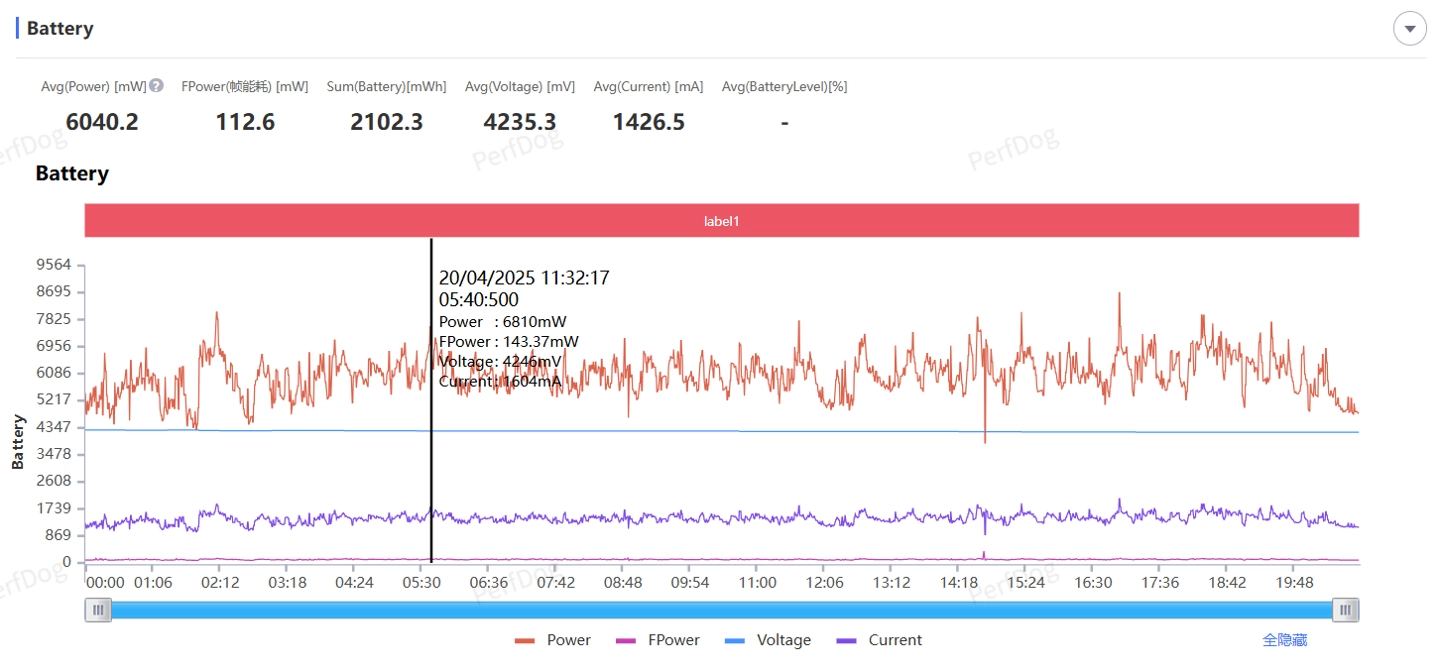The image size is (1440, 670).
Task: Click the left handle of the range slider
Action: [x=98, y=610]
